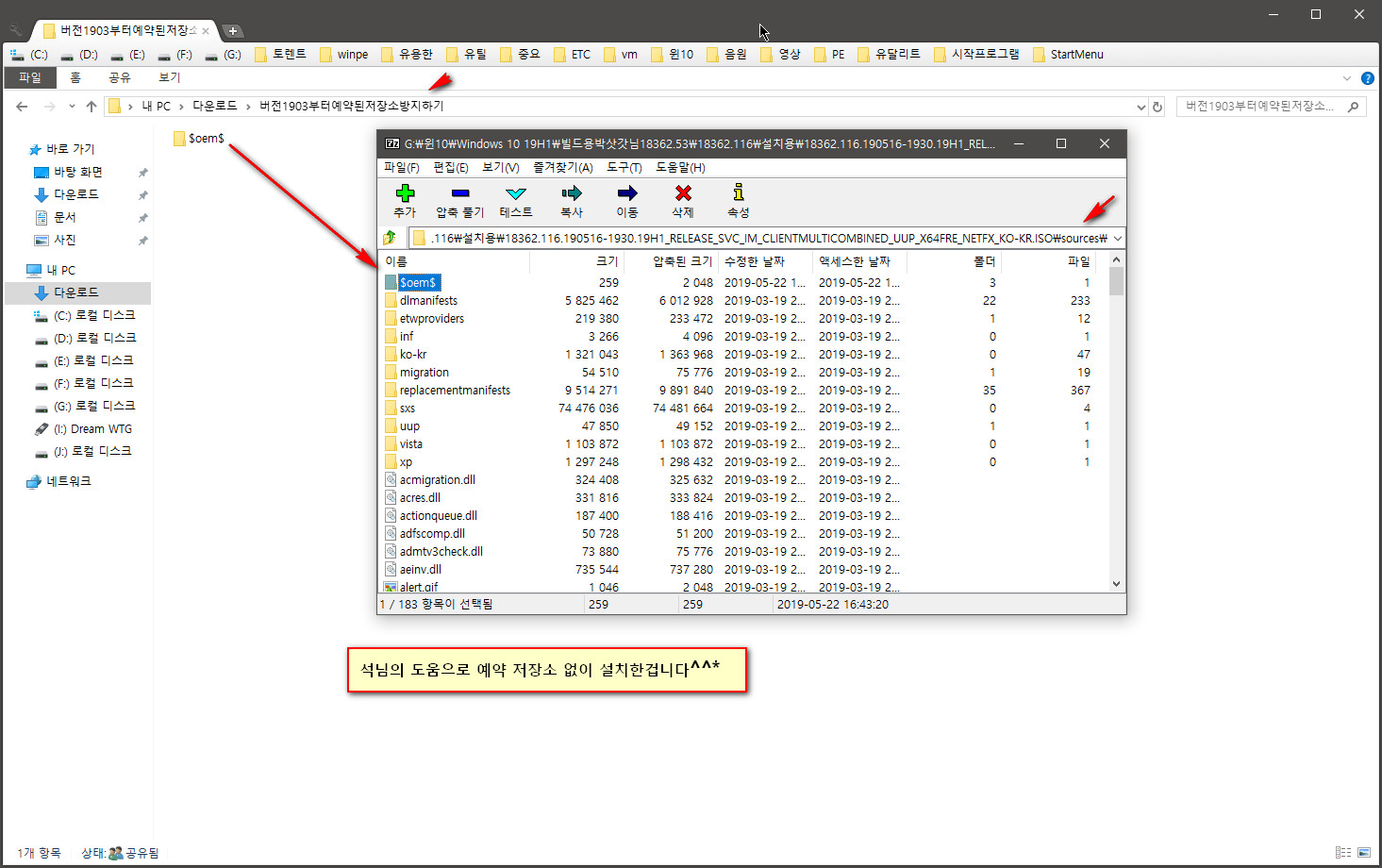Select the replacementmanifests folder row

[x=744, y=390]
